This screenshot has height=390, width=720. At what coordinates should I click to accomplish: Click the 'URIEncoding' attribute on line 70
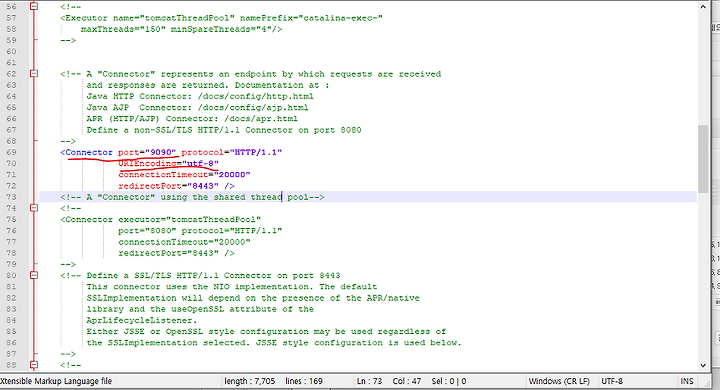(x=147, y=164)
